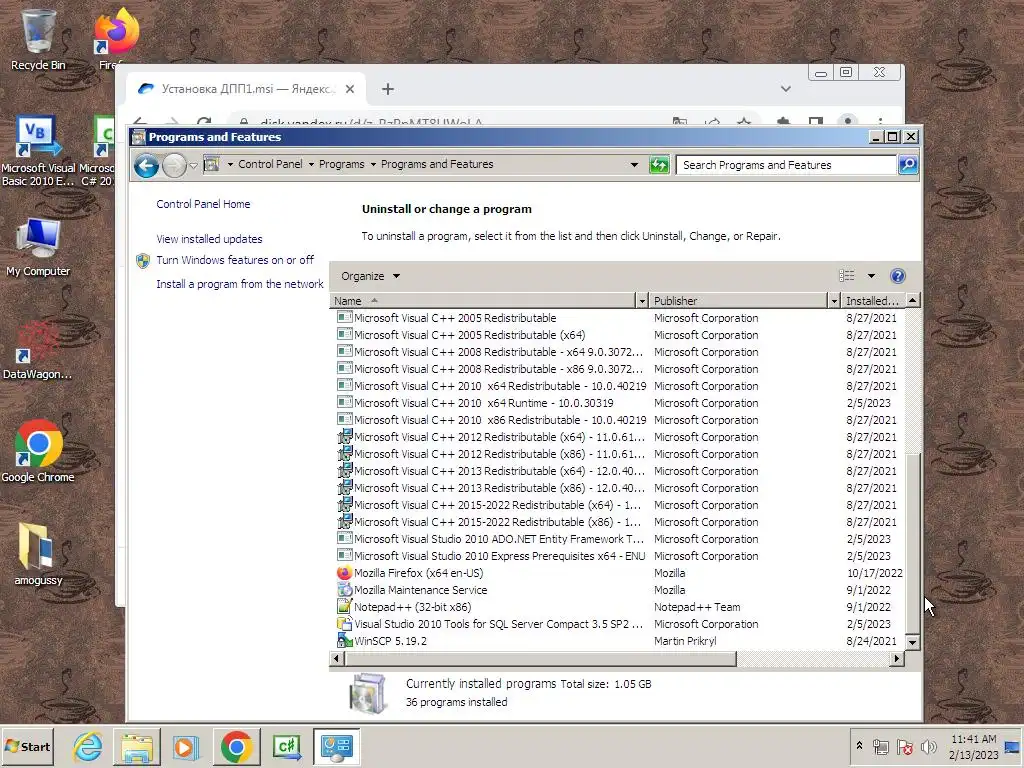Open Internet Explorer from taskbar

[87, 746]
